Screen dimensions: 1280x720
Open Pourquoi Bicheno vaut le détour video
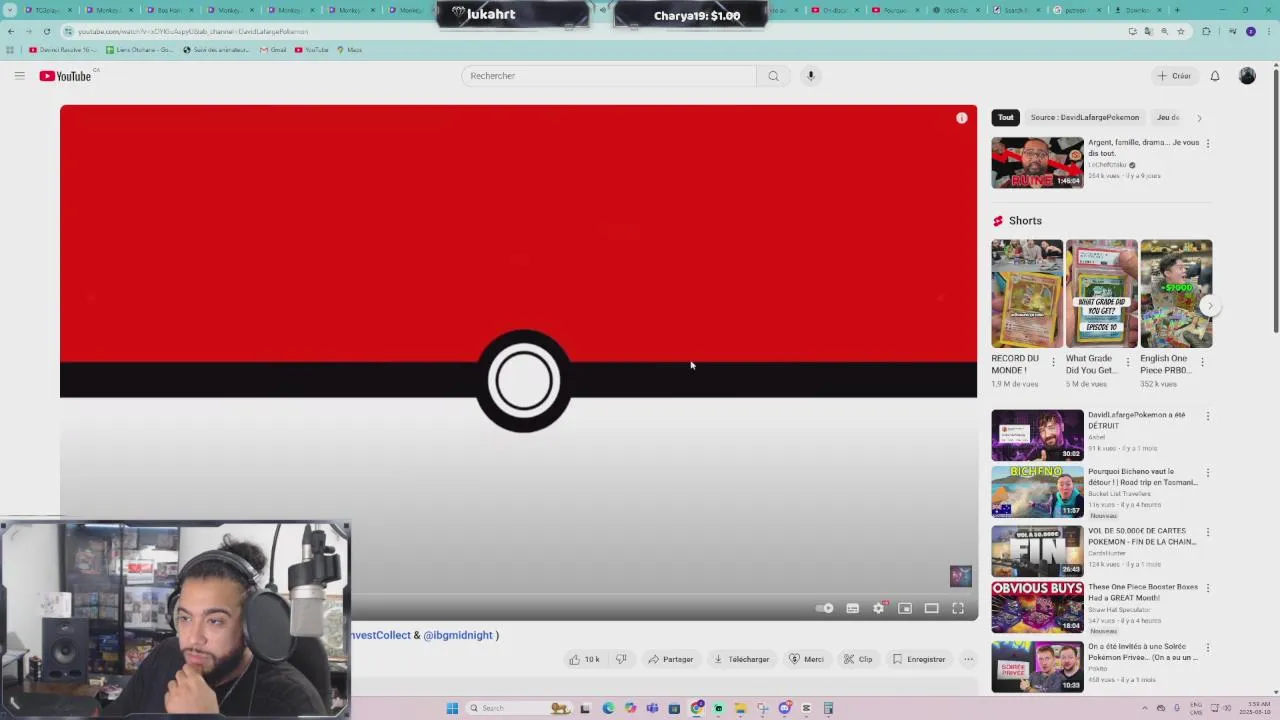click(1037, 492)
